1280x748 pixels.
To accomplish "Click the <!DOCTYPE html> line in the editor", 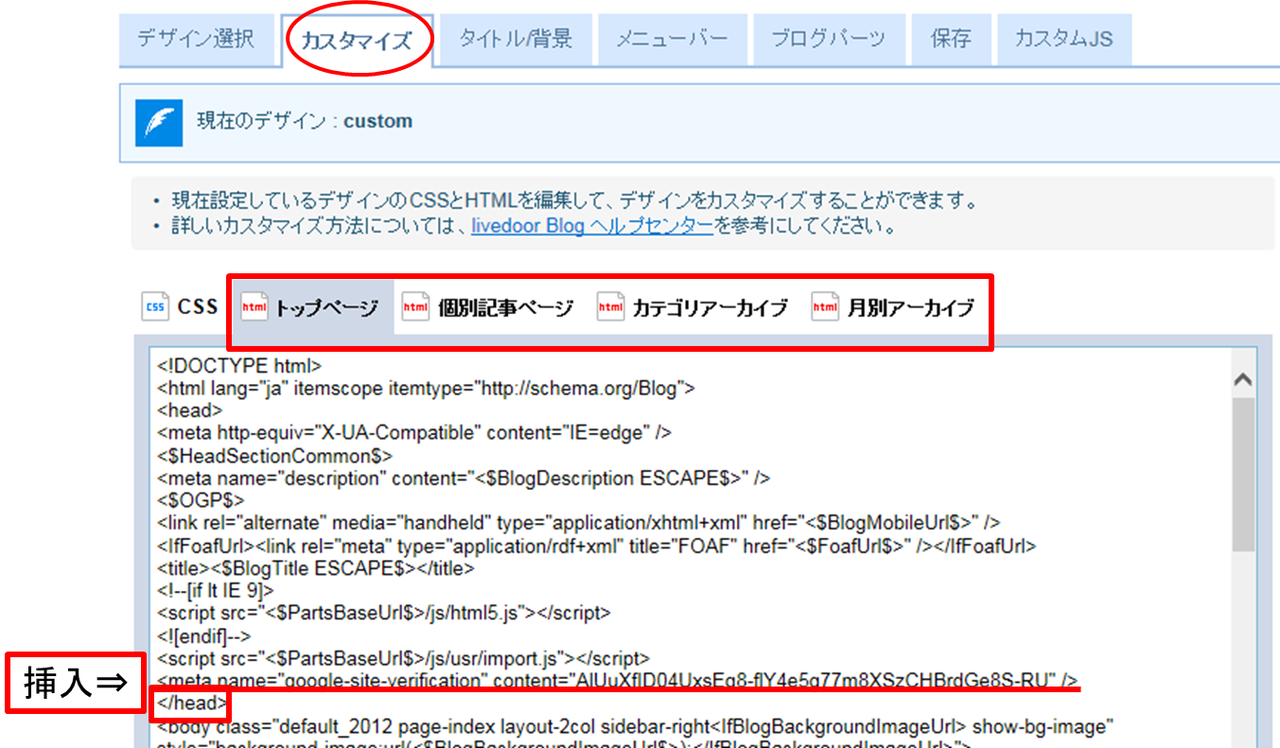I will [239, 366].
